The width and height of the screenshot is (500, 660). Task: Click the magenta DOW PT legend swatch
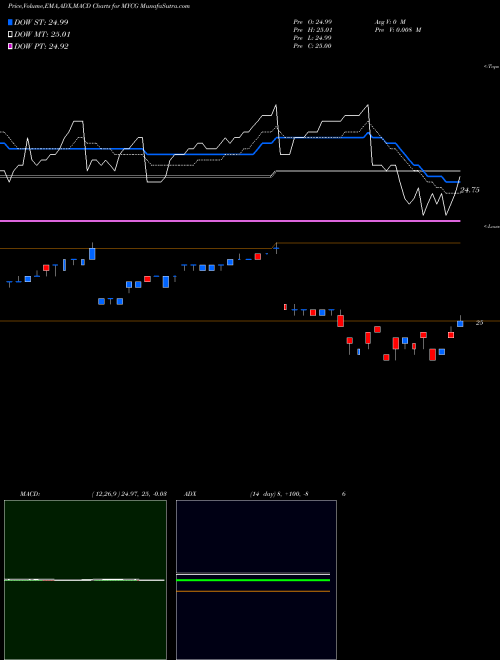(x=11, y=46)
